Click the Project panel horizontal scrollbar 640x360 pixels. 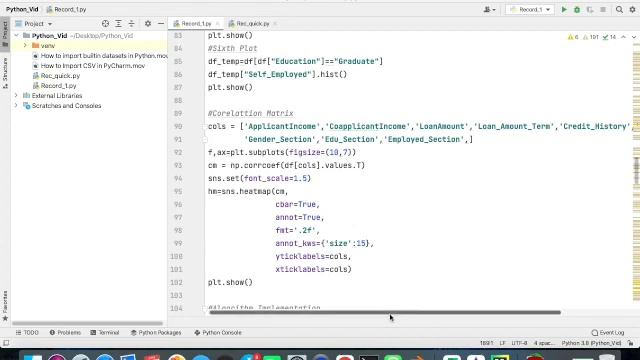point(87,323)
